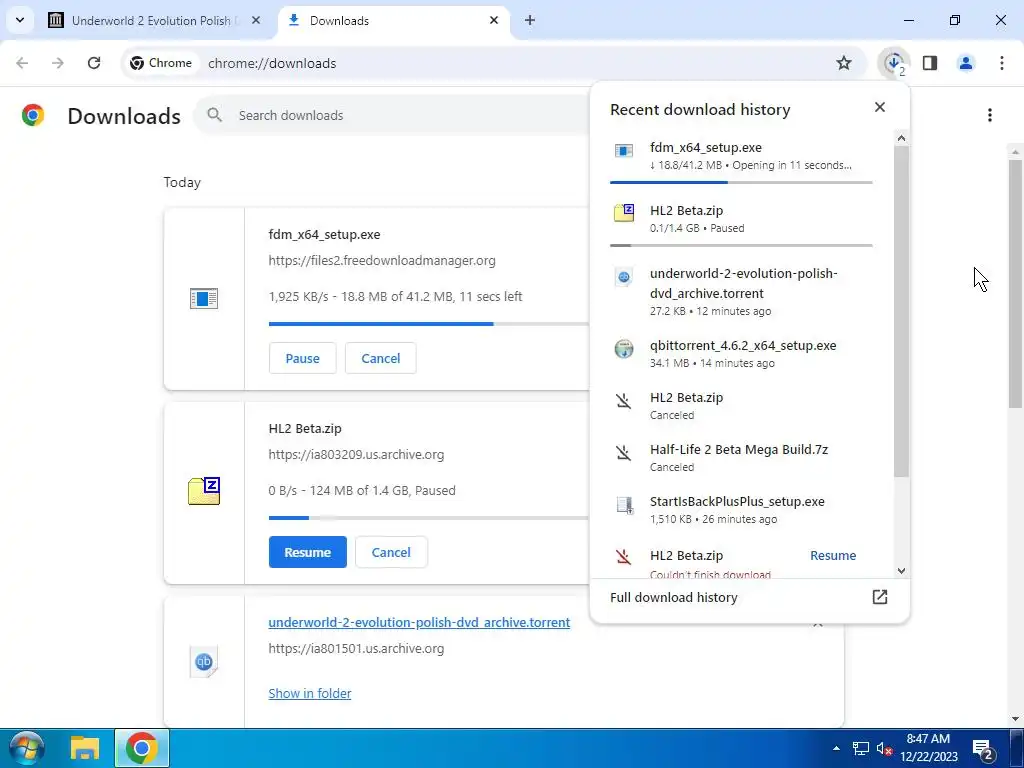
Task: Select the Downloads tab
Action: tap(394, 20)
